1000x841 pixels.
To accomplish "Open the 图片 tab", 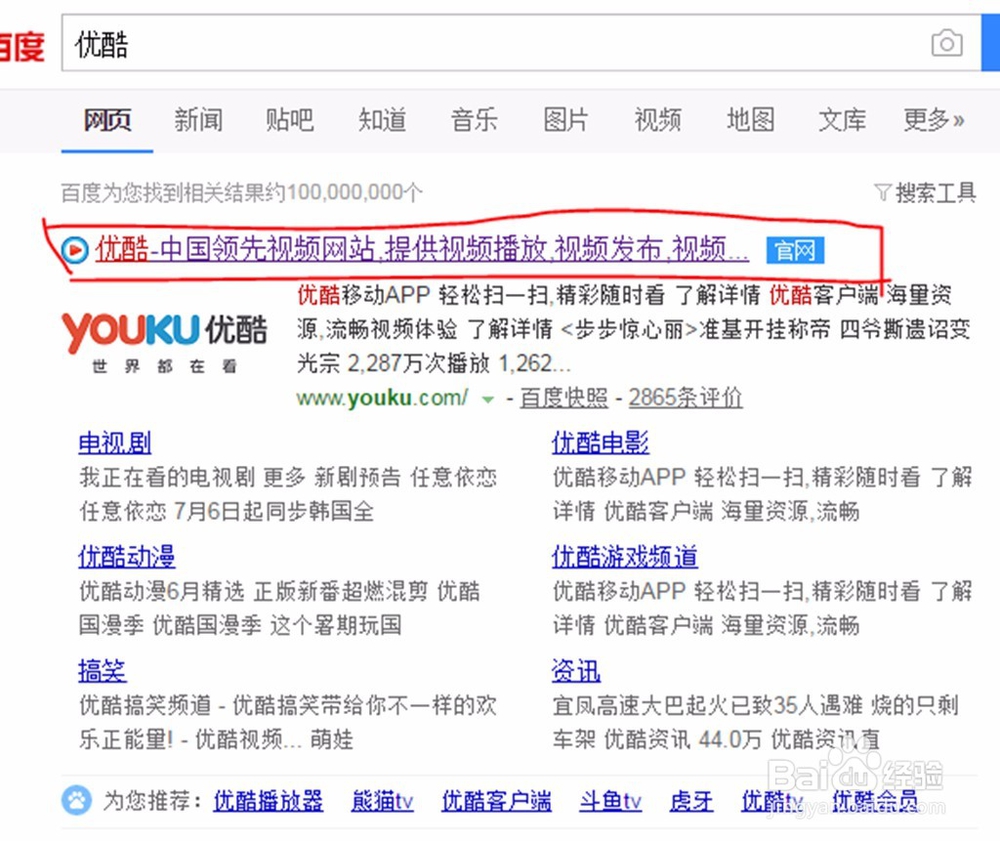I will pos(566,119).
